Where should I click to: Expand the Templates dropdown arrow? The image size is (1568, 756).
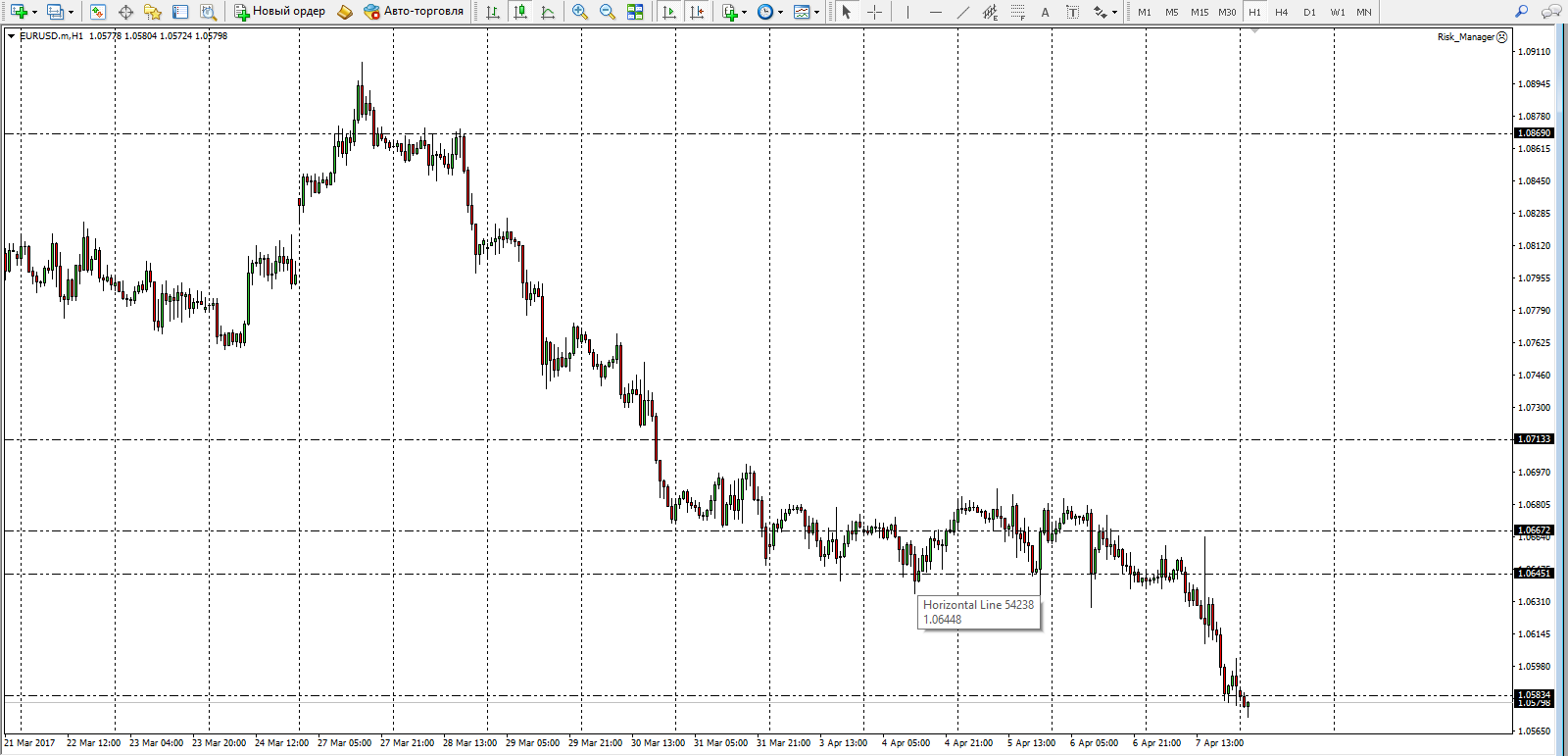pos(817,13)
